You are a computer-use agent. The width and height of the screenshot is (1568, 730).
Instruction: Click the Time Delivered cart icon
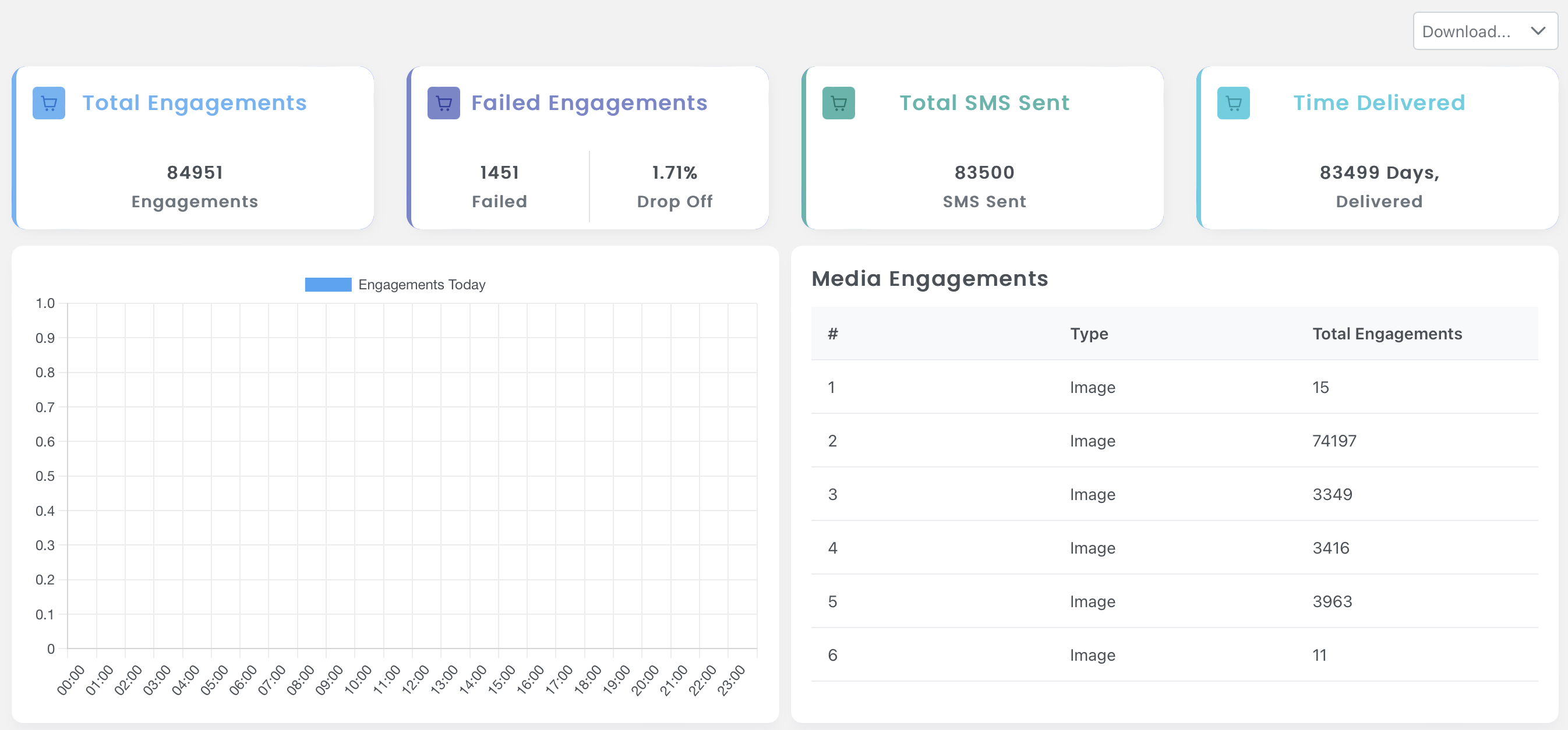pyautogui.click(x=1233, y=103)
